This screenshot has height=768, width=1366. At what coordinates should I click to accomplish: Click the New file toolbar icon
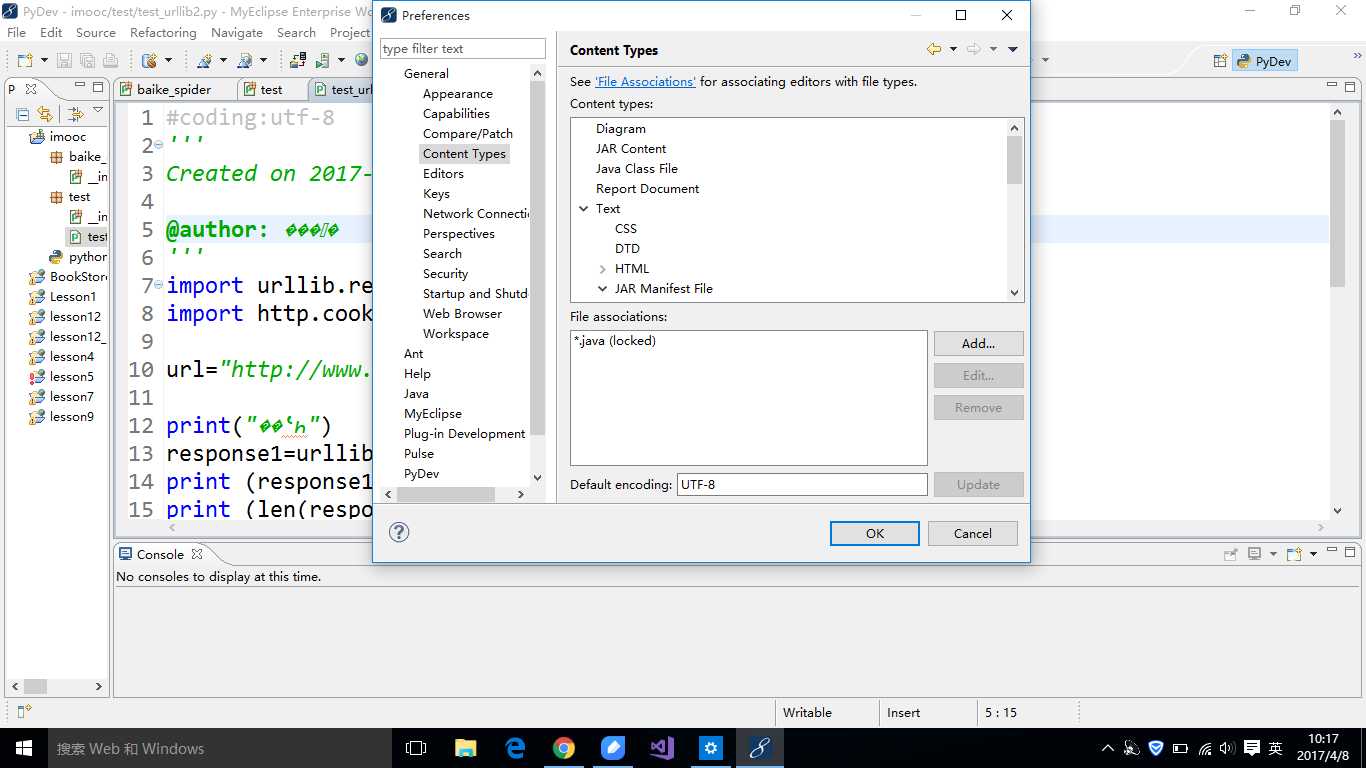24,61
